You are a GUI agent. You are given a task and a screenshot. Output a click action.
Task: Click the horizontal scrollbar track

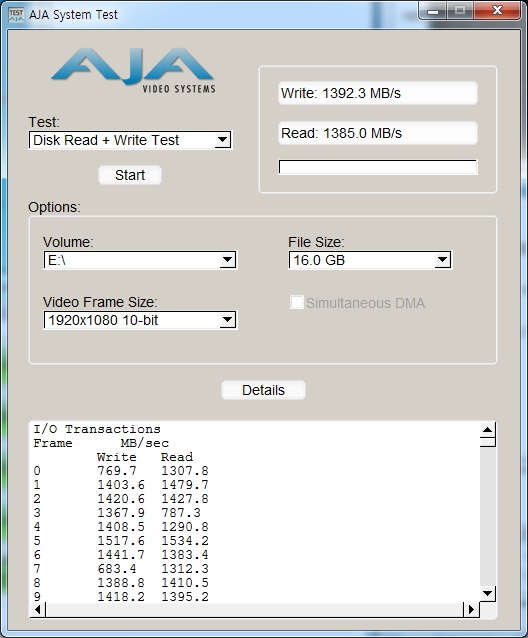pyautogui.click(x=255, y=609)
